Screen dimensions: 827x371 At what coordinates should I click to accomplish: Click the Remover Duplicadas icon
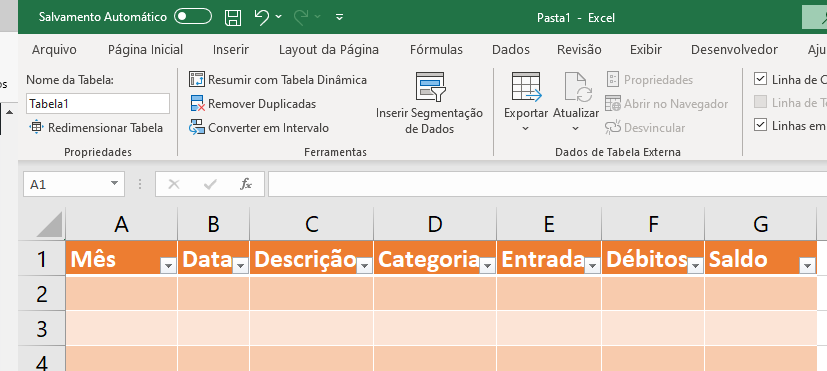pyautogui.click(x=197, y=103)
